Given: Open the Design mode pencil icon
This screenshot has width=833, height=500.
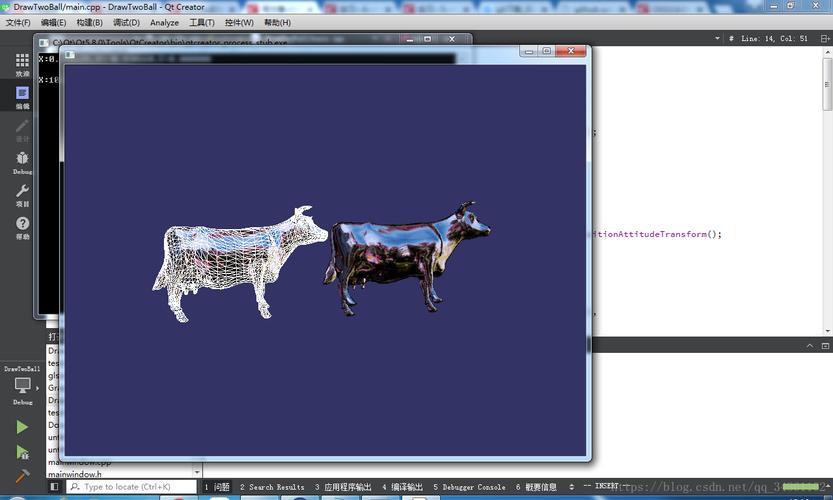Looking at the screenshot, I should [x=22, y=130].
